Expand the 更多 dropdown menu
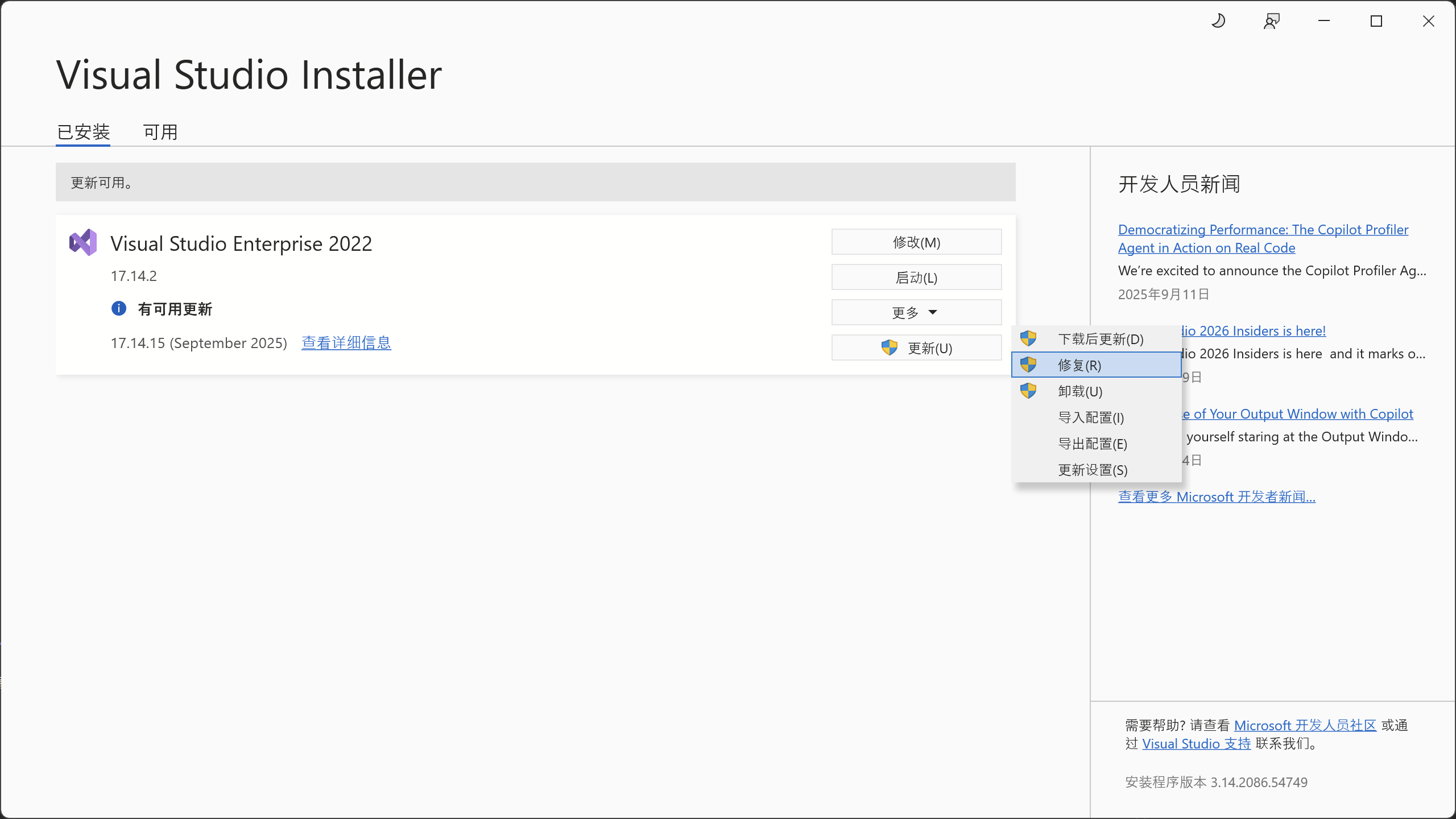1456x819 pixels. (916, 312)
